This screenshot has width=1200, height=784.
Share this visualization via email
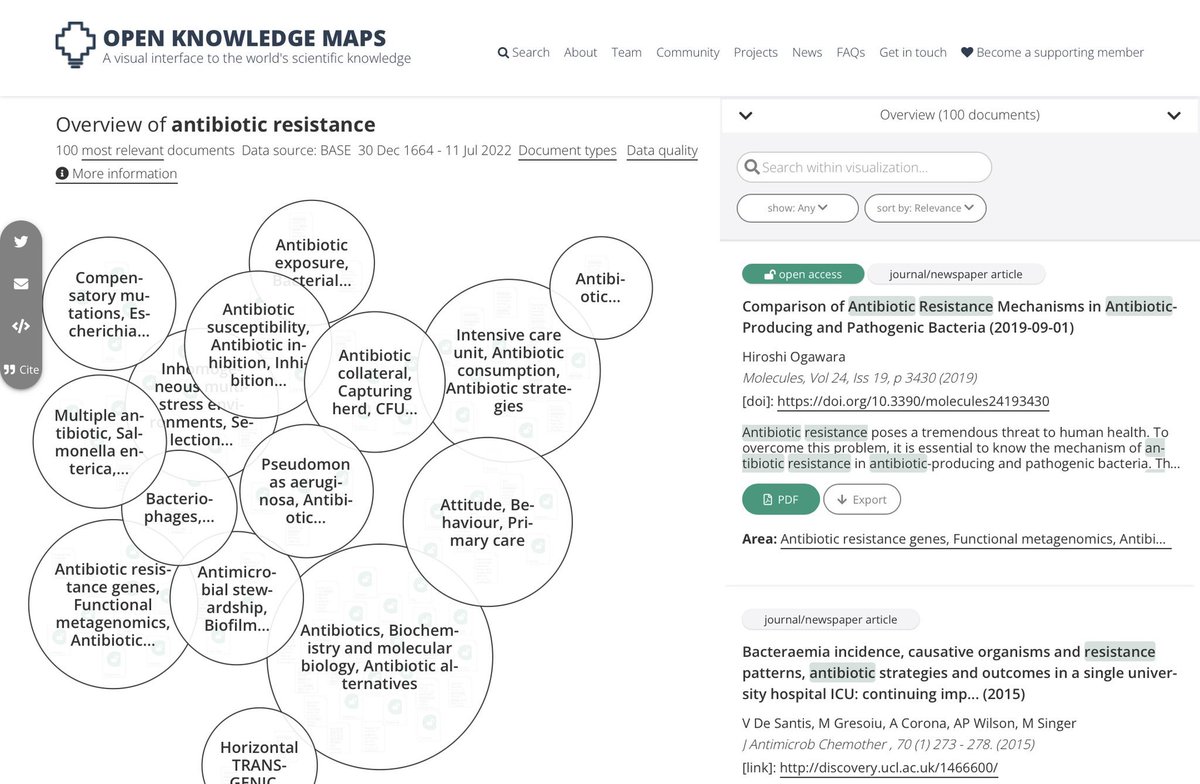21,284
